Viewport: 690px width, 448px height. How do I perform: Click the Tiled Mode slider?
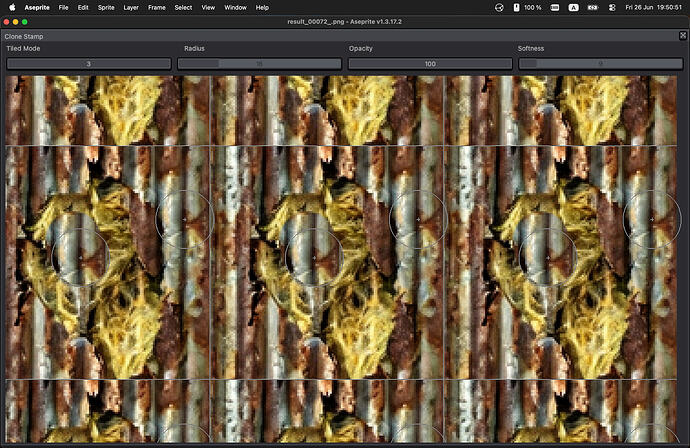point(89,64)
